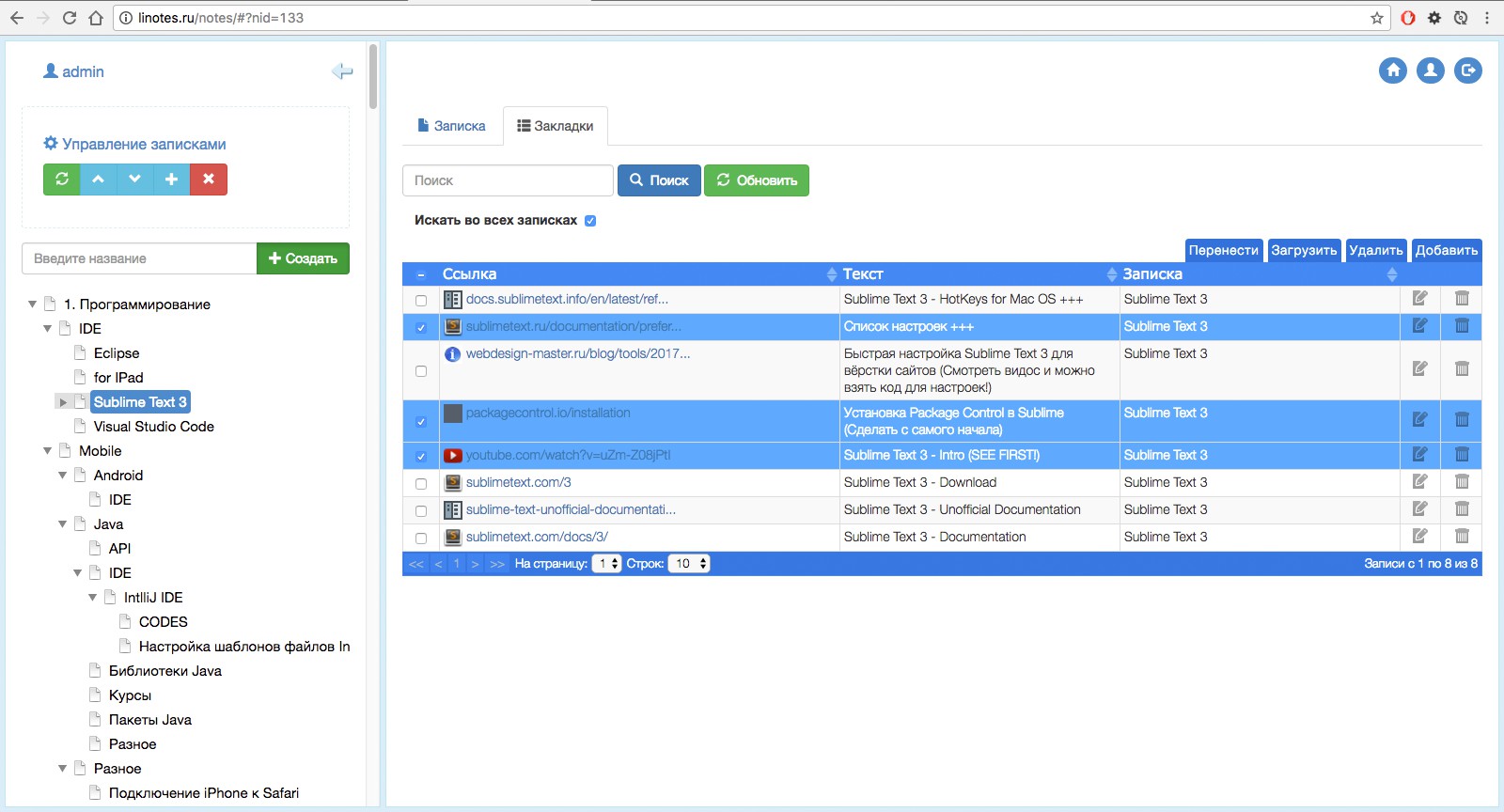1504x812 pixels.
Task: Click the admin user link
Action: pos(73,71)
